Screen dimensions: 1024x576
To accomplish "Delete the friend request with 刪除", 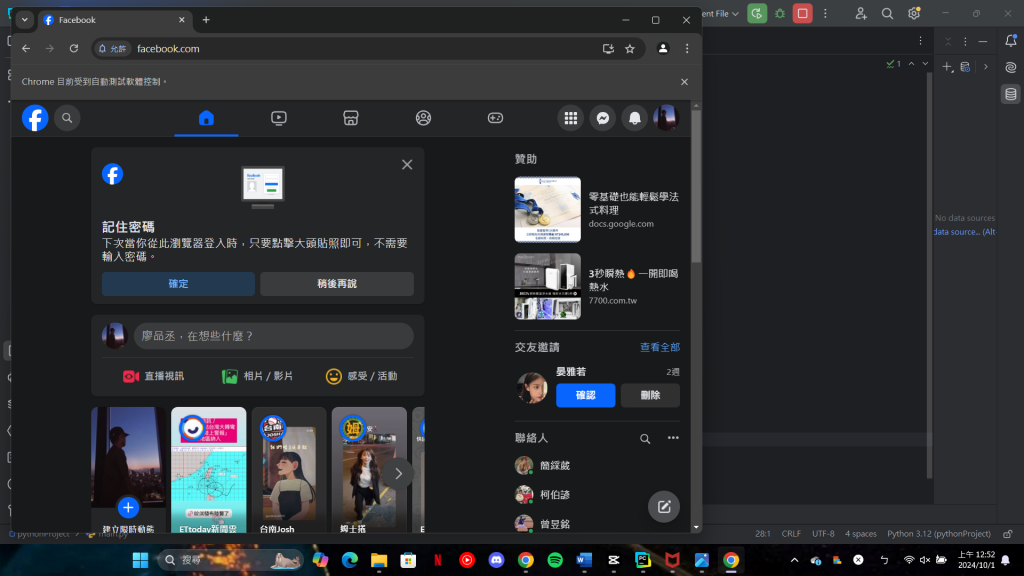I will coord(650,395).
